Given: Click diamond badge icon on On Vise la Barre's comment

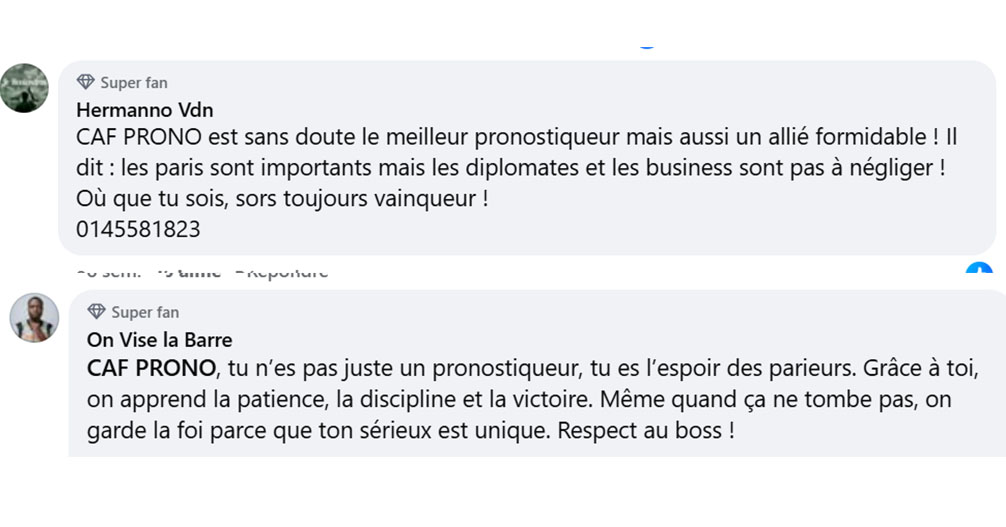Looking at the screenshot, I should click(x=97, y=312).
